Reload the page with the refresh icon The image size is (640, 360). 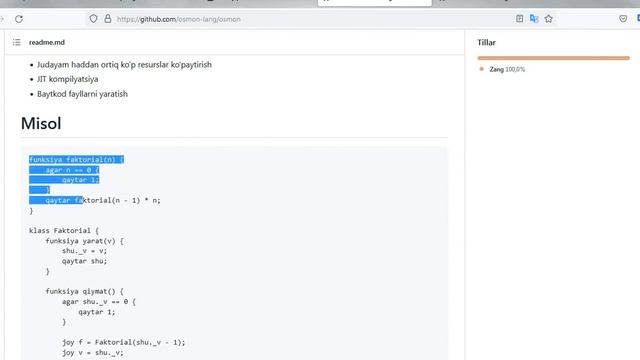19,19
